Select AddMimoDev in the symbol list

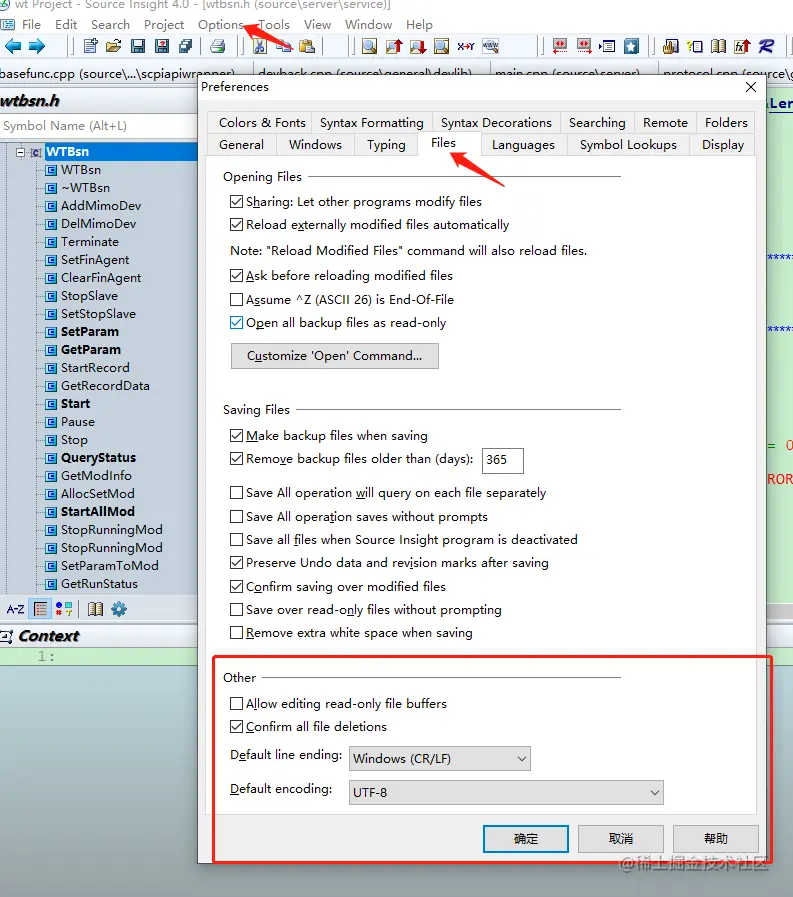[x=101, y=206]
